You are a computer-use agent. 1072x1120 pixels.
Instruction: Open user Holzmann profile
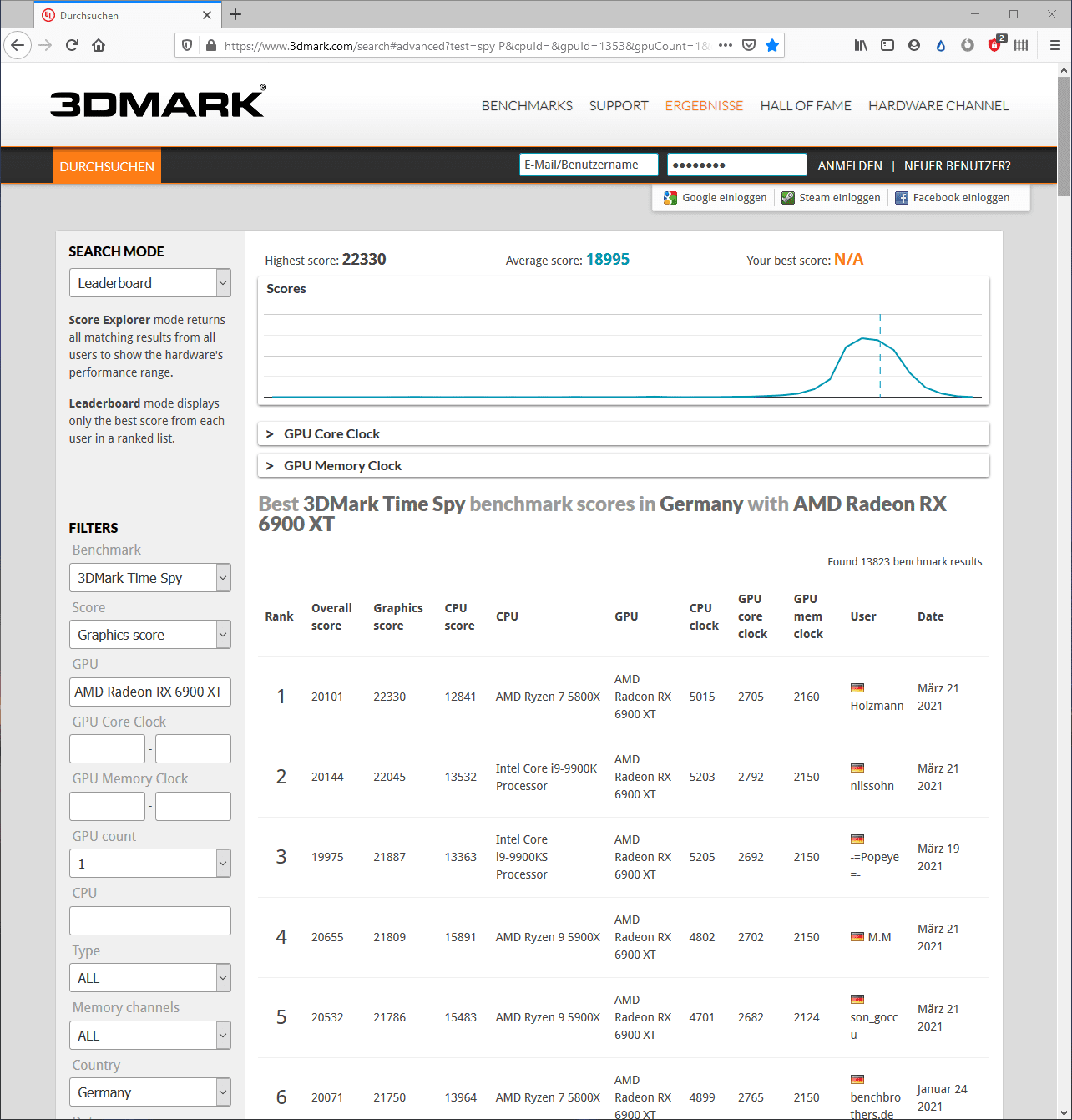[877, 706]
